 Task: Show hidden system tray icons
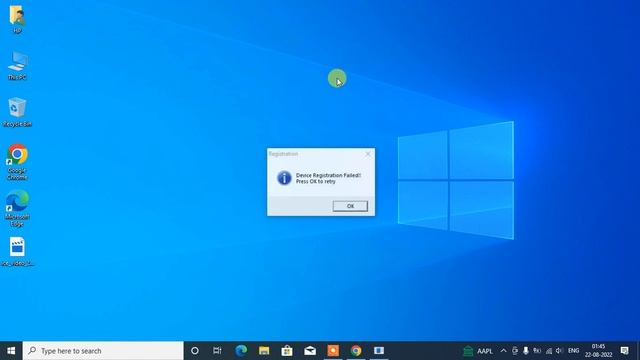pyautogui.click(x=503, y=351)
